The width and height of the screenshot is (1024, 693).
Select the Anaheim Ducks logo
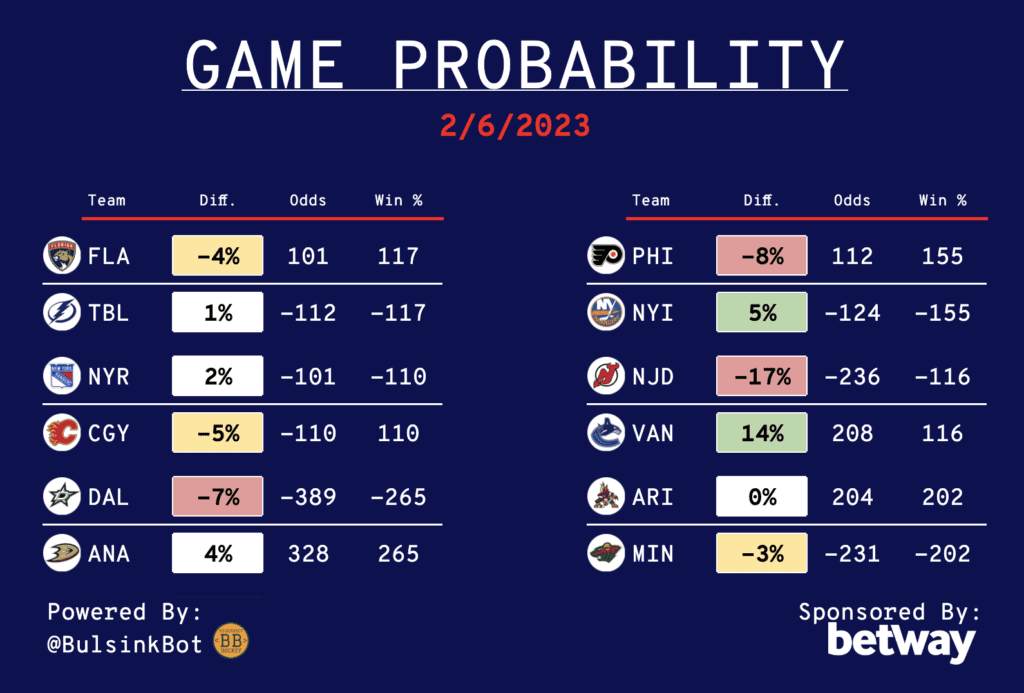click(x=61, y=553)
